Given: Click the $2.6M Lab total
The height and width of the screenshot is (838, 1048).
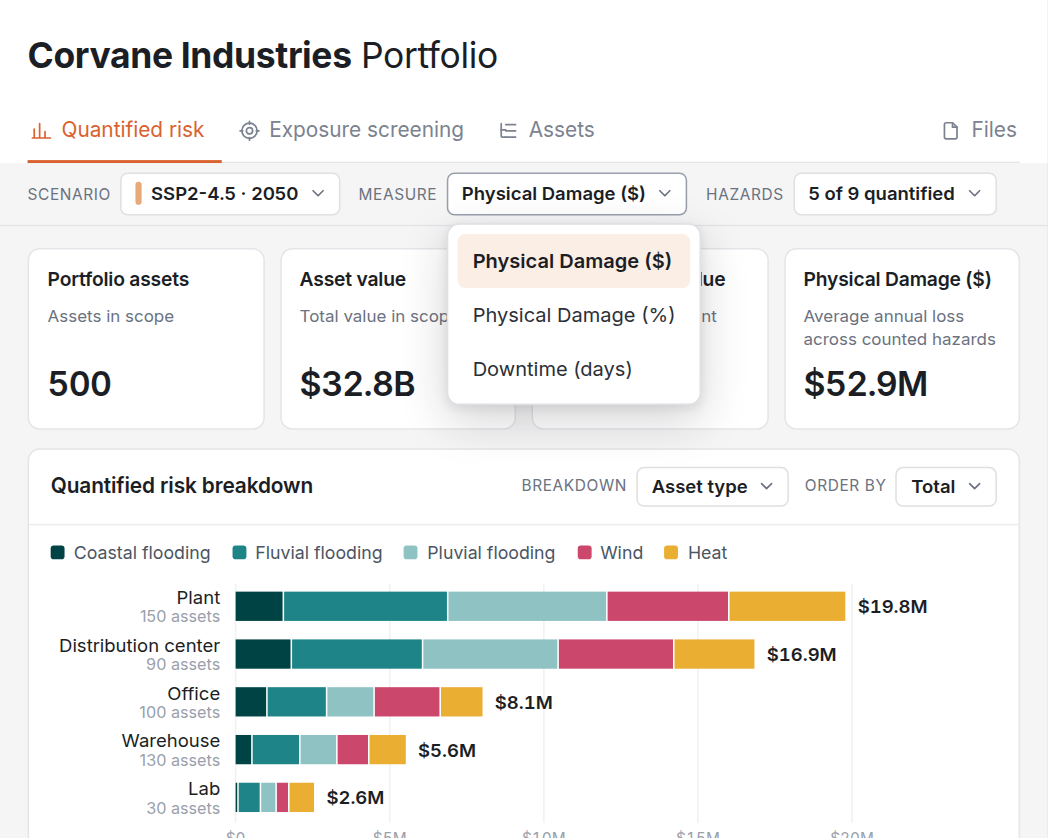Looking at the screenshot, I should pos(355,797).
